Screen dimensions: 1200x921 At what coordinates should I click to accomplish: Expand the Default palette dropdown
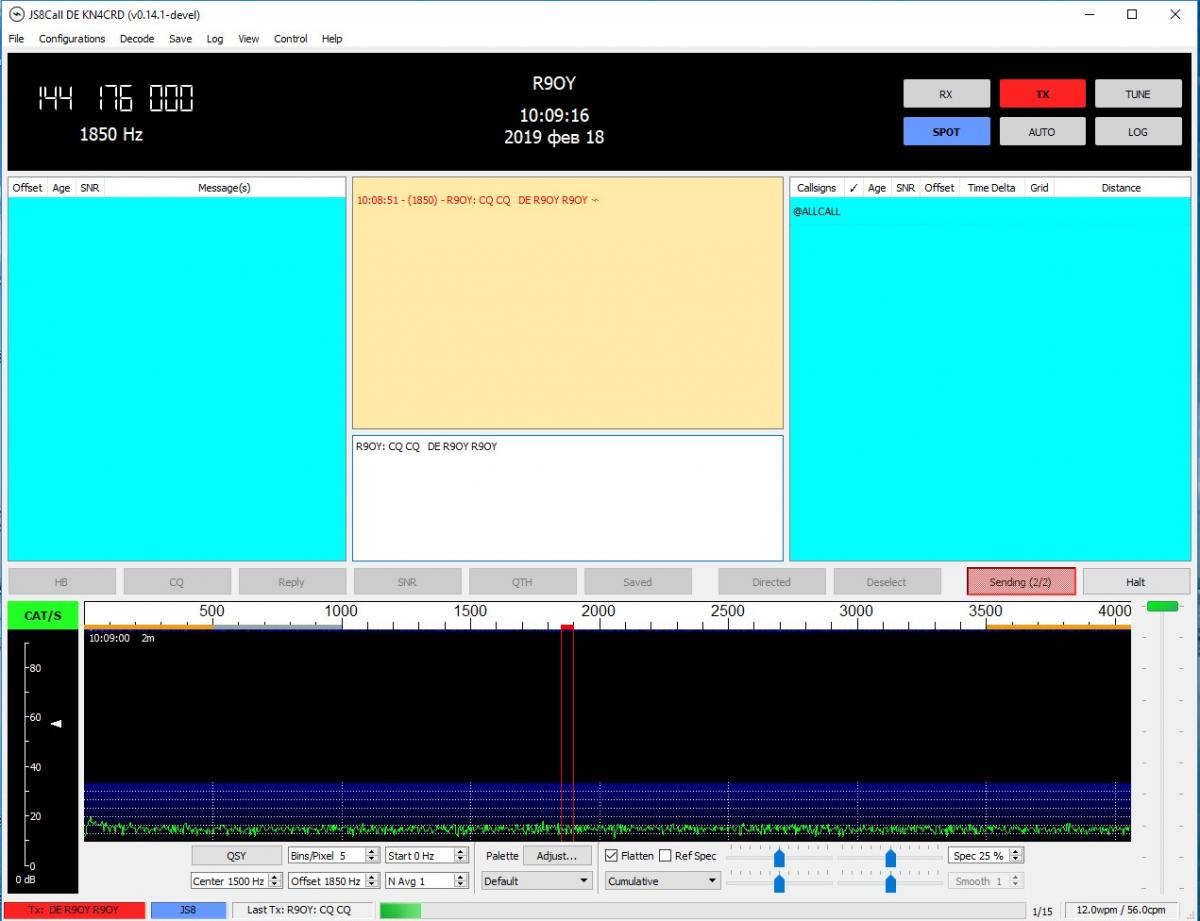point(537,881)
